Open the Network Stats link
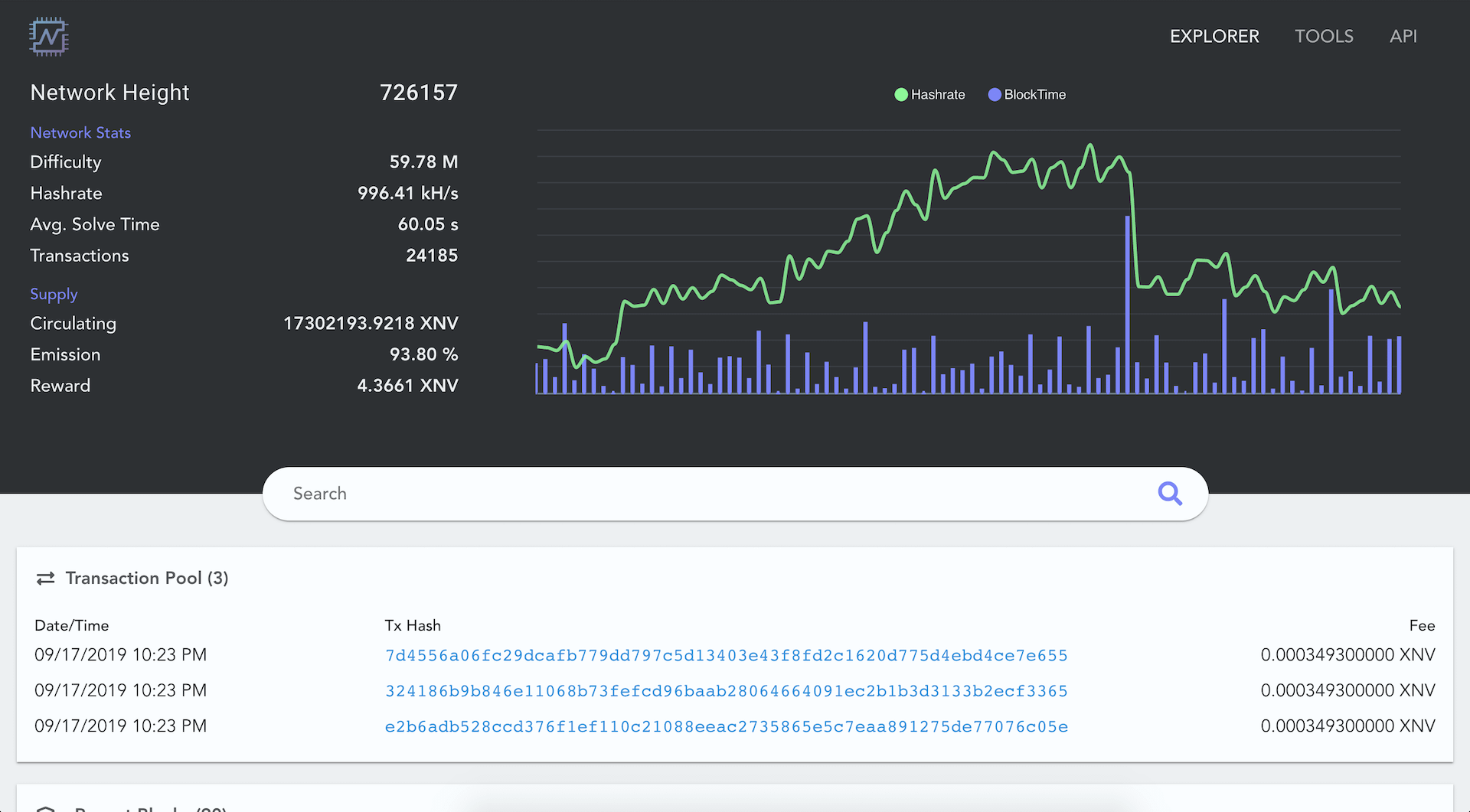The height and width of the screenshot is (812, 1470). pos(80,132)
